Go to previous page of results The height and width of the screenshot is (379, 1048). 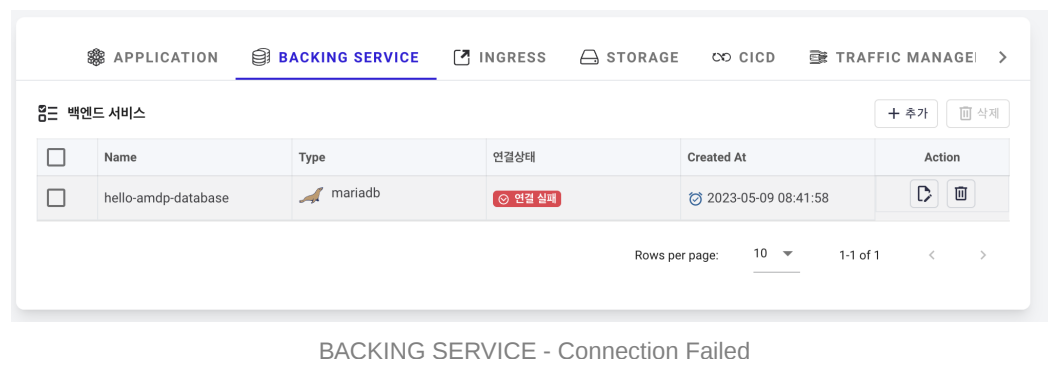[x=932, y=255]
